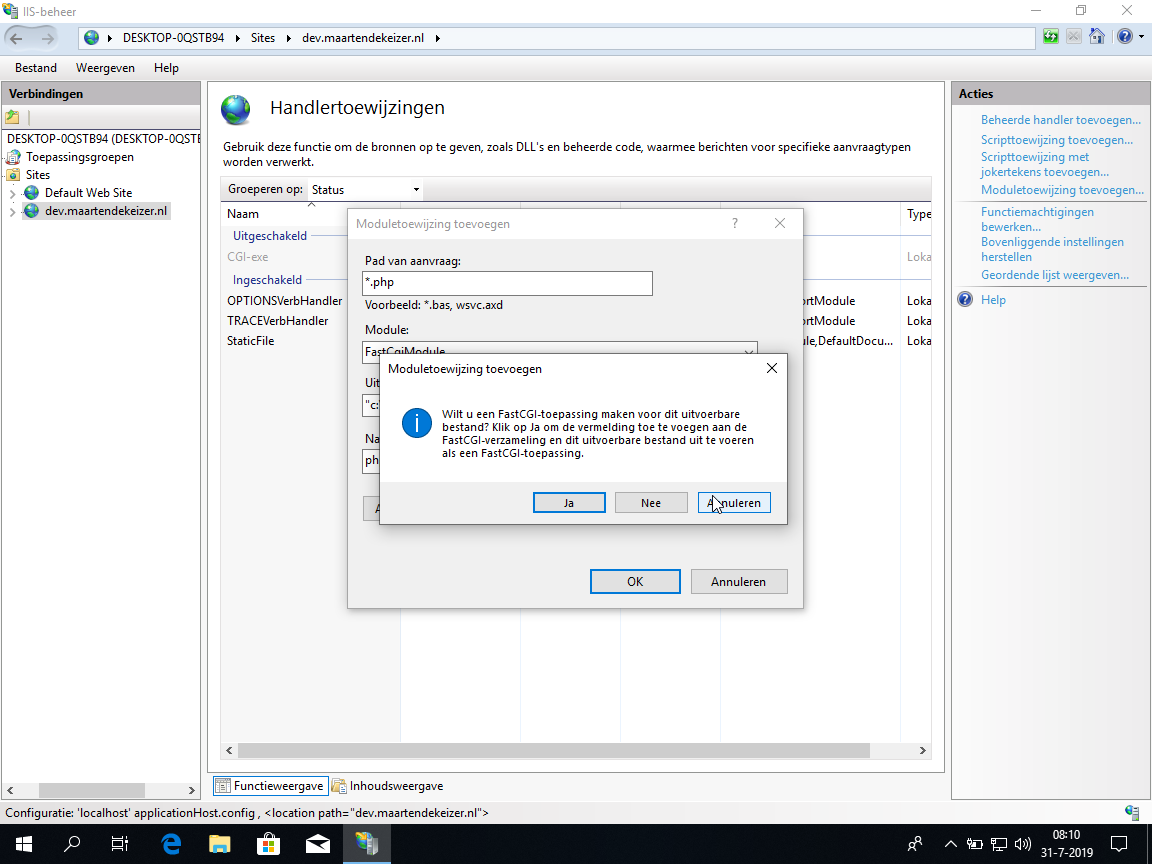Click Functiemachtigingen bewerken link

tap(1037, 219)
